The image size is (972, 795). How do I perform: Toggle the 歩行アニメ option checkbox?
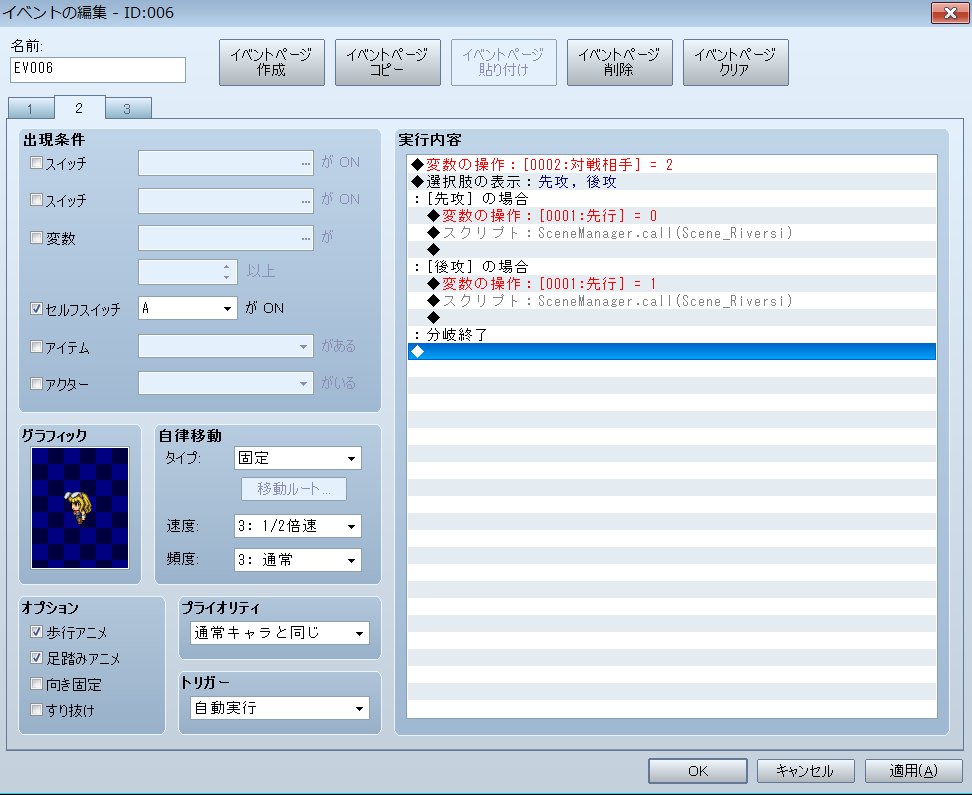click(37, 632)
